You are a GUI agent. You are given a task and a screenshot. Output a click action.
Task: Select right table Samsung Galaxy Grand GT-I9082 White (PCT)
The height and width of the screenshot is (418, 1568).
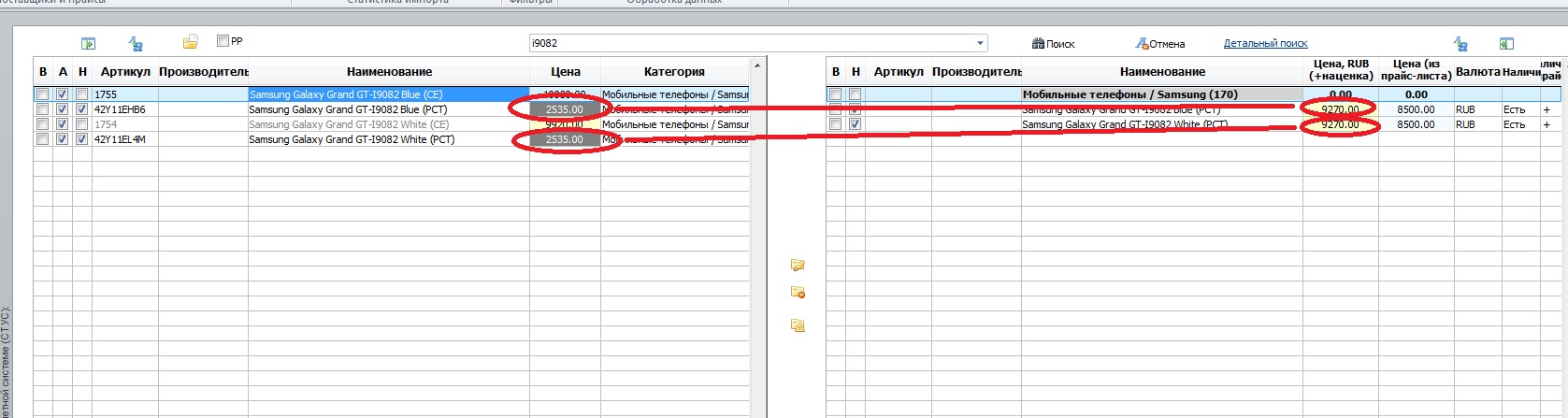[1162, 124]
